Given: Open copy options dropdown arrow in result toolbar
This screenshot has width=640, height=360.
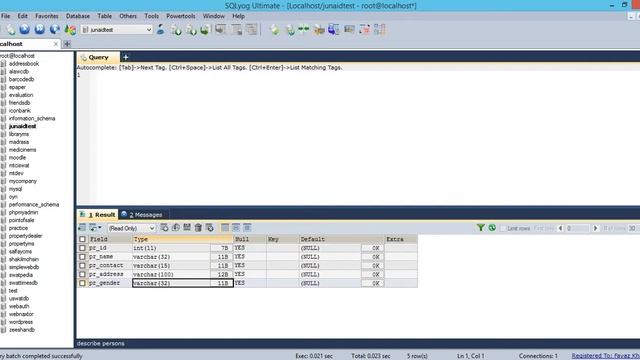Looking at the screenshot, I should 100,228.
